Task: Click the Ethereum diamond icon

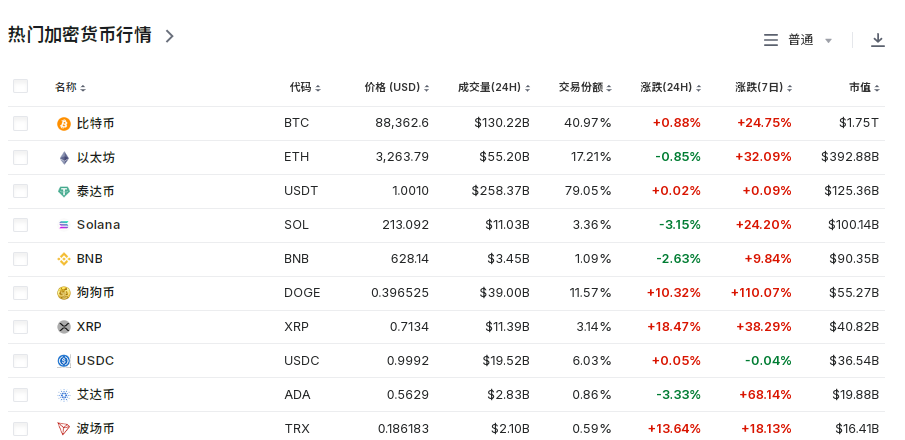Action: pos(64,158)
